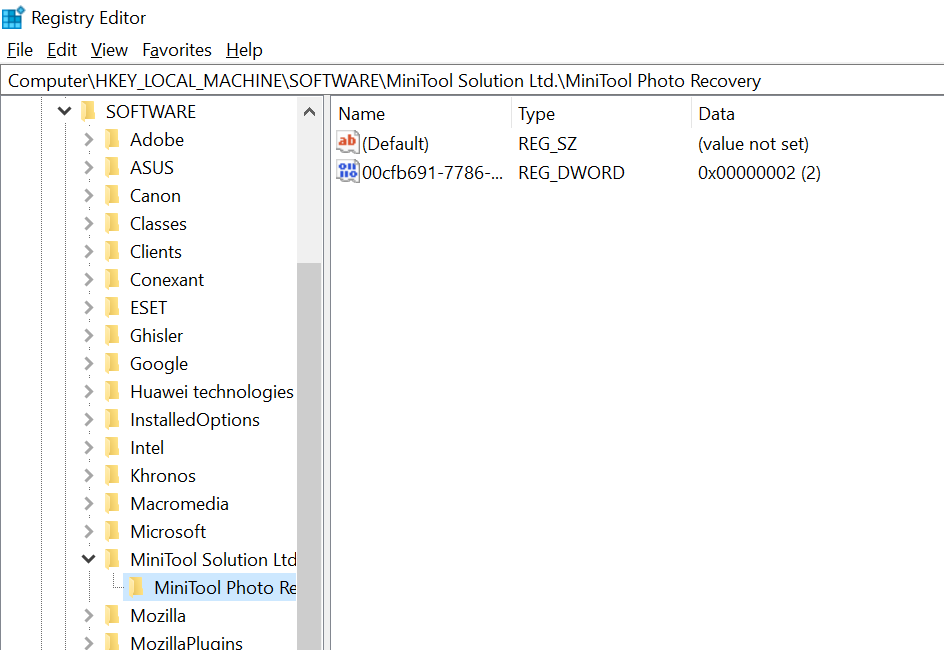This screenshot has width=944, height=650.
Task: Click the tree scrollbar up arrow
Action: click(x=309, y=112)
